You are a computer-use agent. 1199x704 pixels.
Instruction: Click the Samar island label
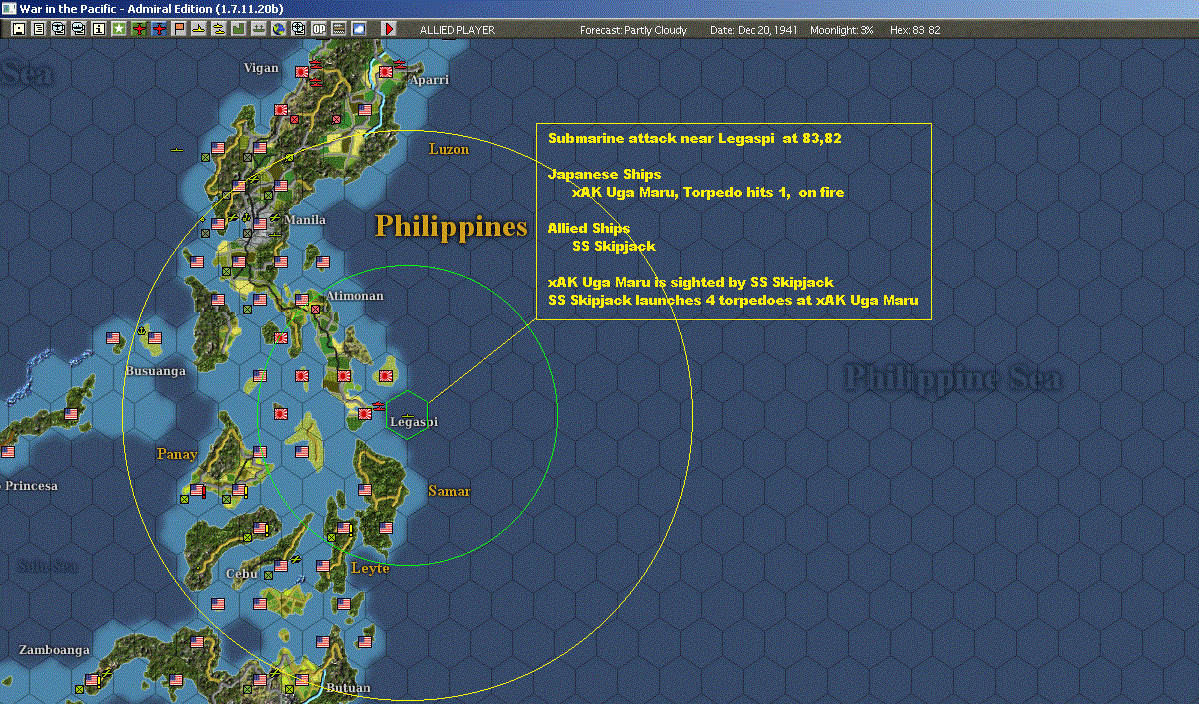click(x=449, y=491)
